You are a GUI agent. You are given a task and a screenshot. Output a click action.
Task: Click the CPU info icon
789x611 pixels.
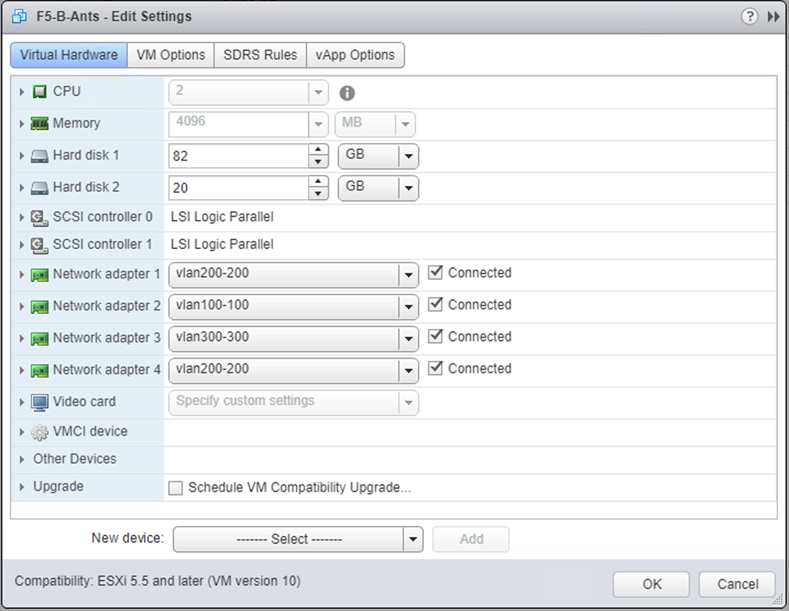pyautogui.click(x=347, y=93)
